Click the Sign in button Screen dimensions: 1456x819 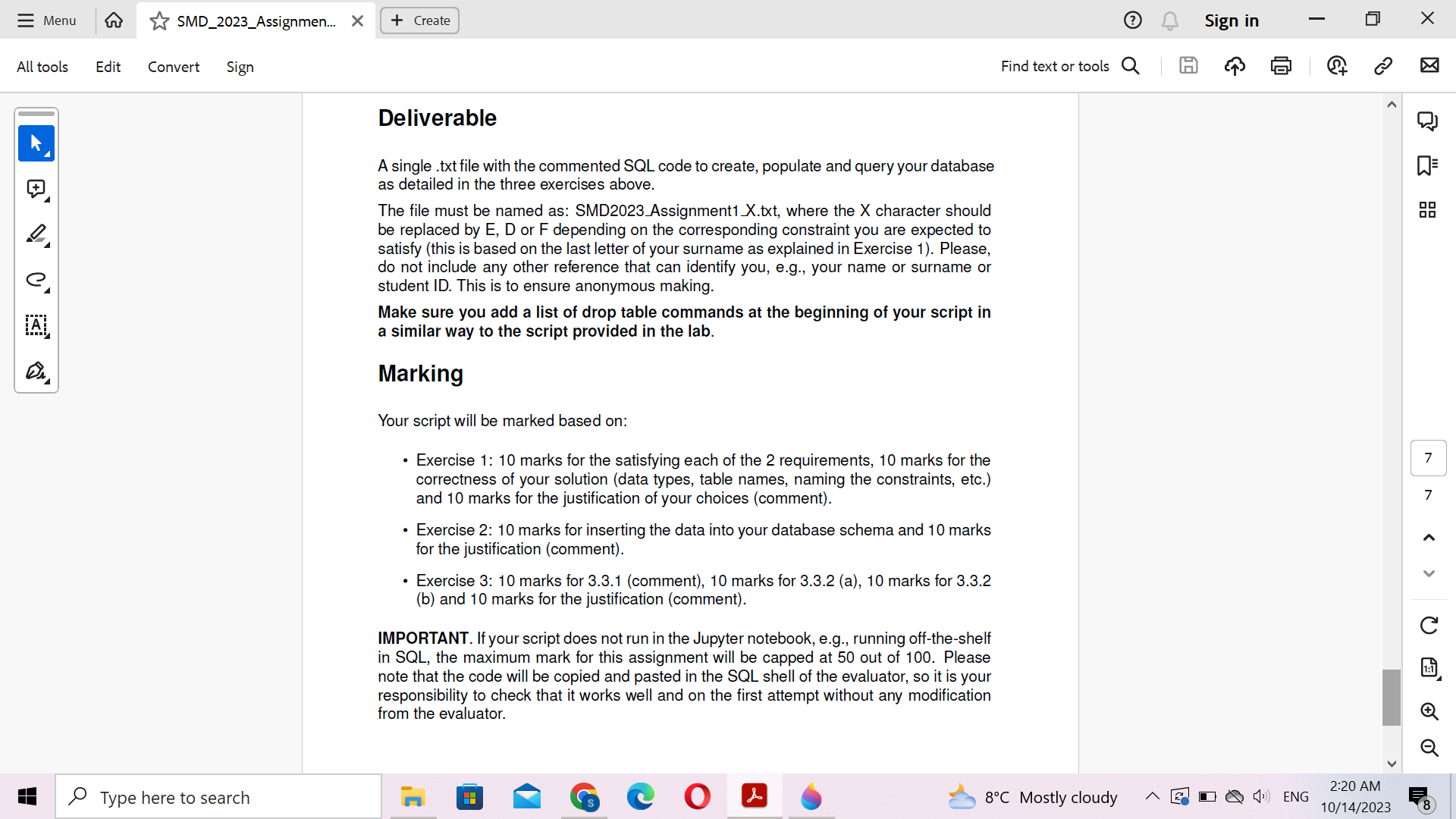point(1231,20)
